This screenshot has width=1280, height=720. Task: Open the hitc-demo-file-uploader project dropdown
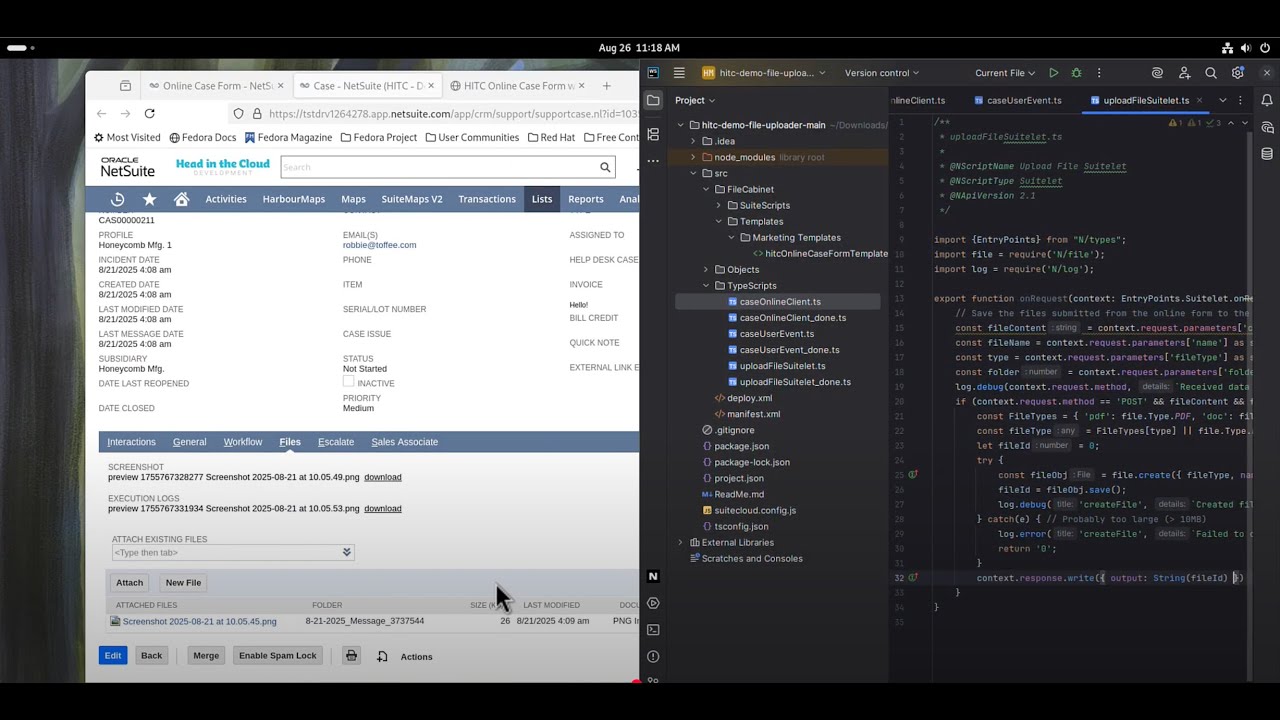(x=764, y=73)
